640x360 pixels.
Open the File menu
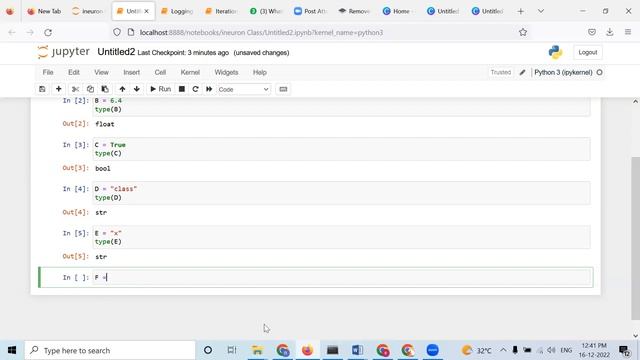point(48,72)
